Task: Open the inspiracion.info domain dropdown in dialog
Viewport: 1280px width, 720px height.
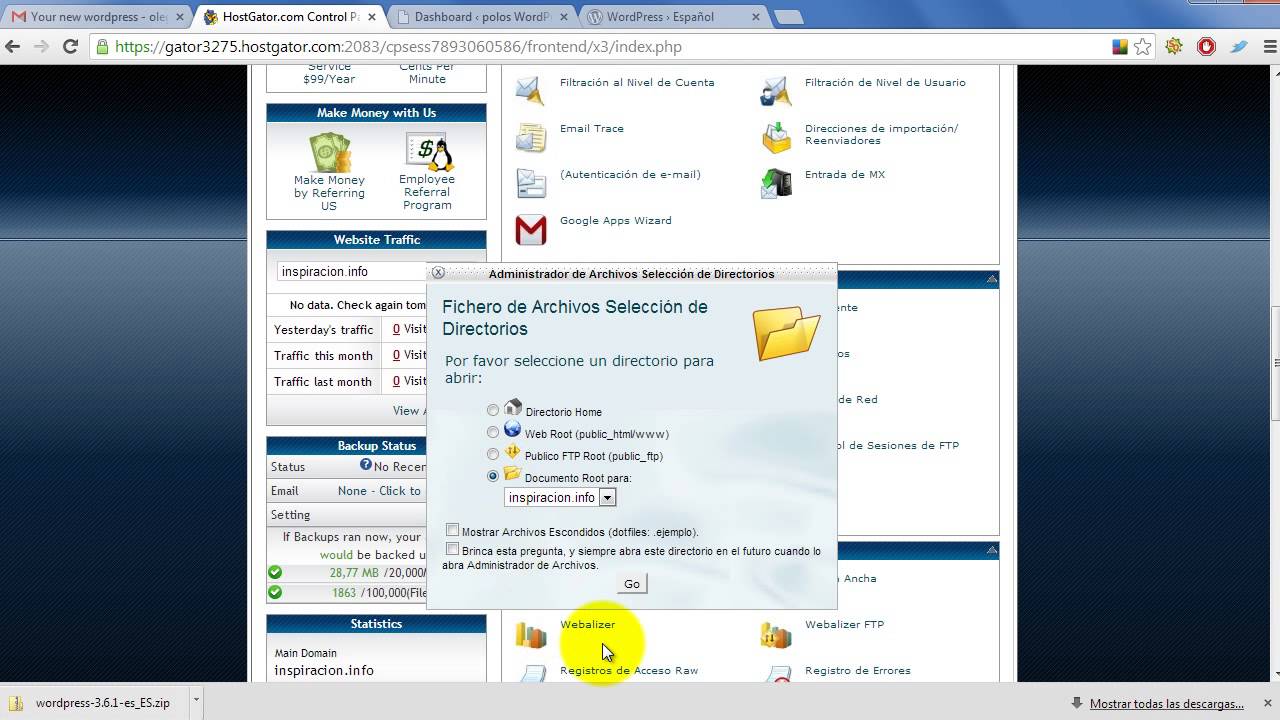Action: coord(560,497)
